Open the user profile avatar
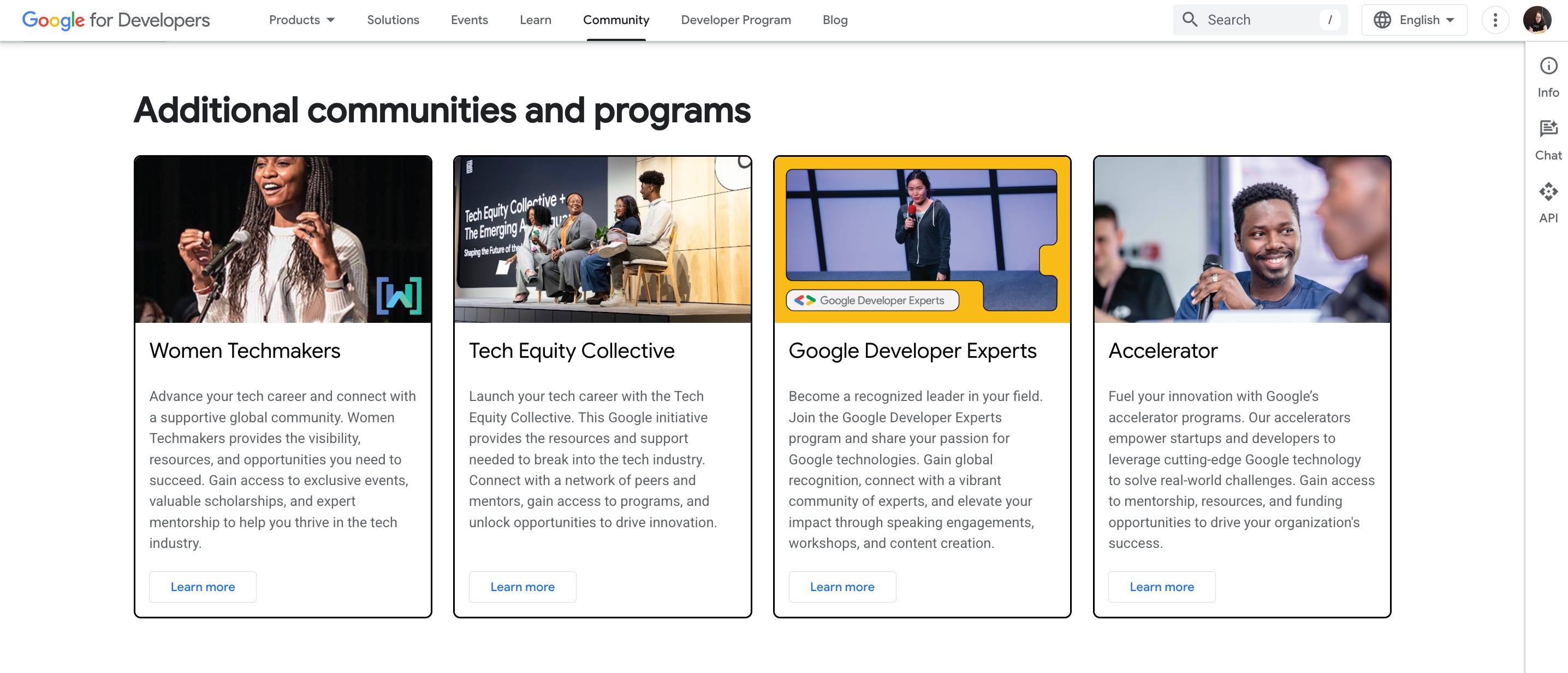The width and height of the screenshot is (1568, 673). coord(1536,20)
